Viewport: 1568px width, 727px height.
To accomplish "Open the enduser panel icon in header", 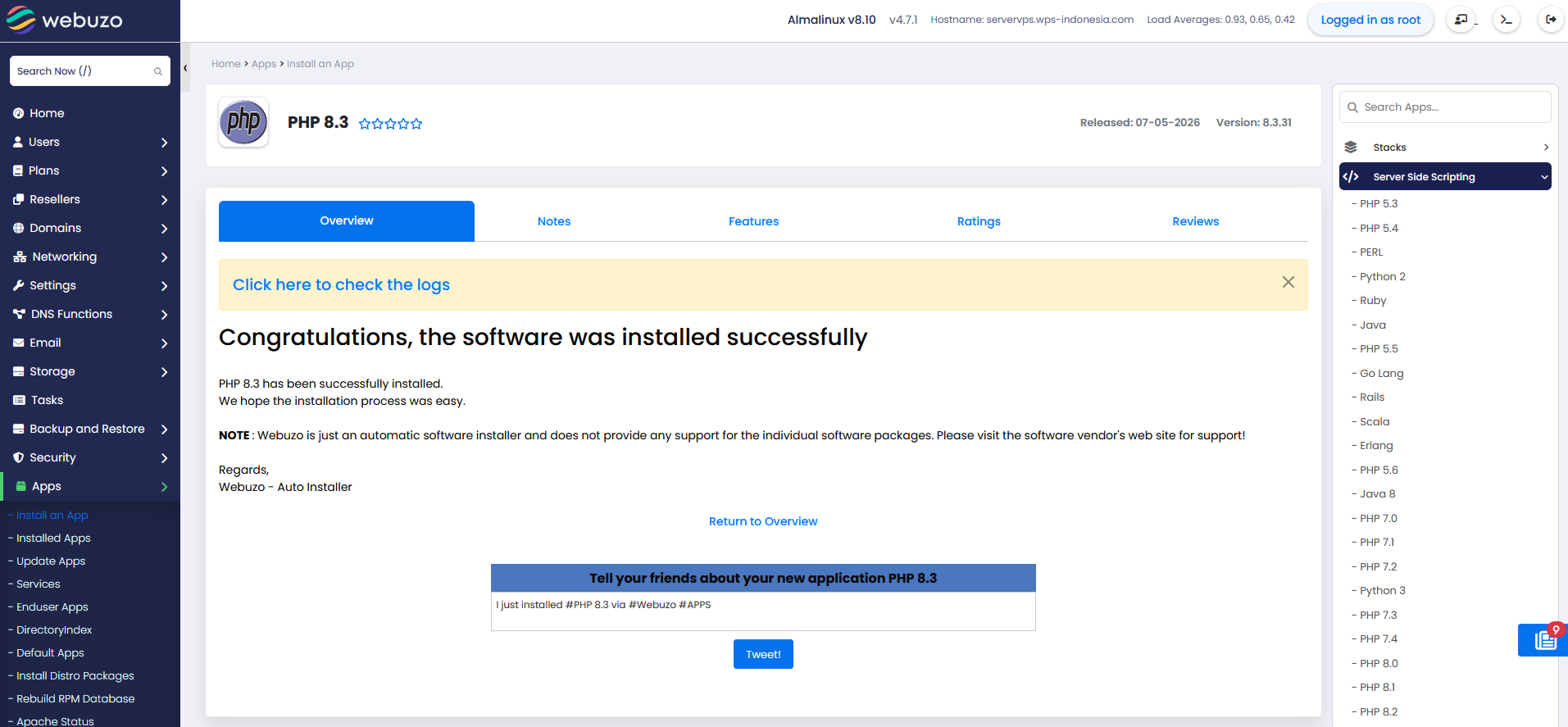I will 1461,20.
